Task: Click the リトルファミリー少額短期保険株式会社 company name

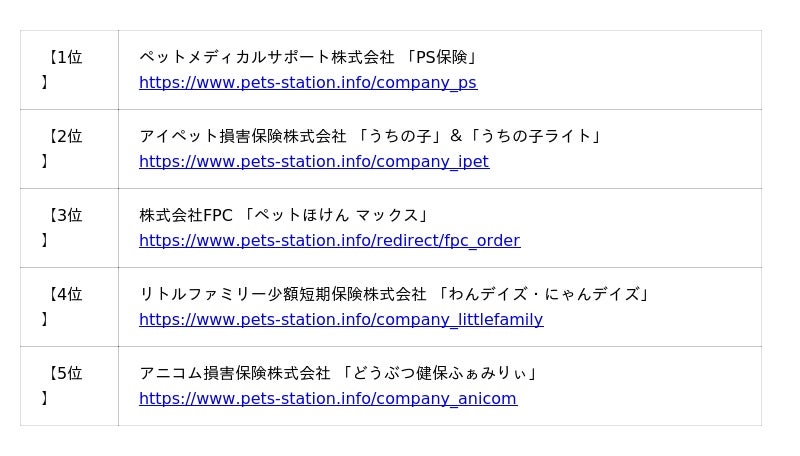Action: click(282, 294)
